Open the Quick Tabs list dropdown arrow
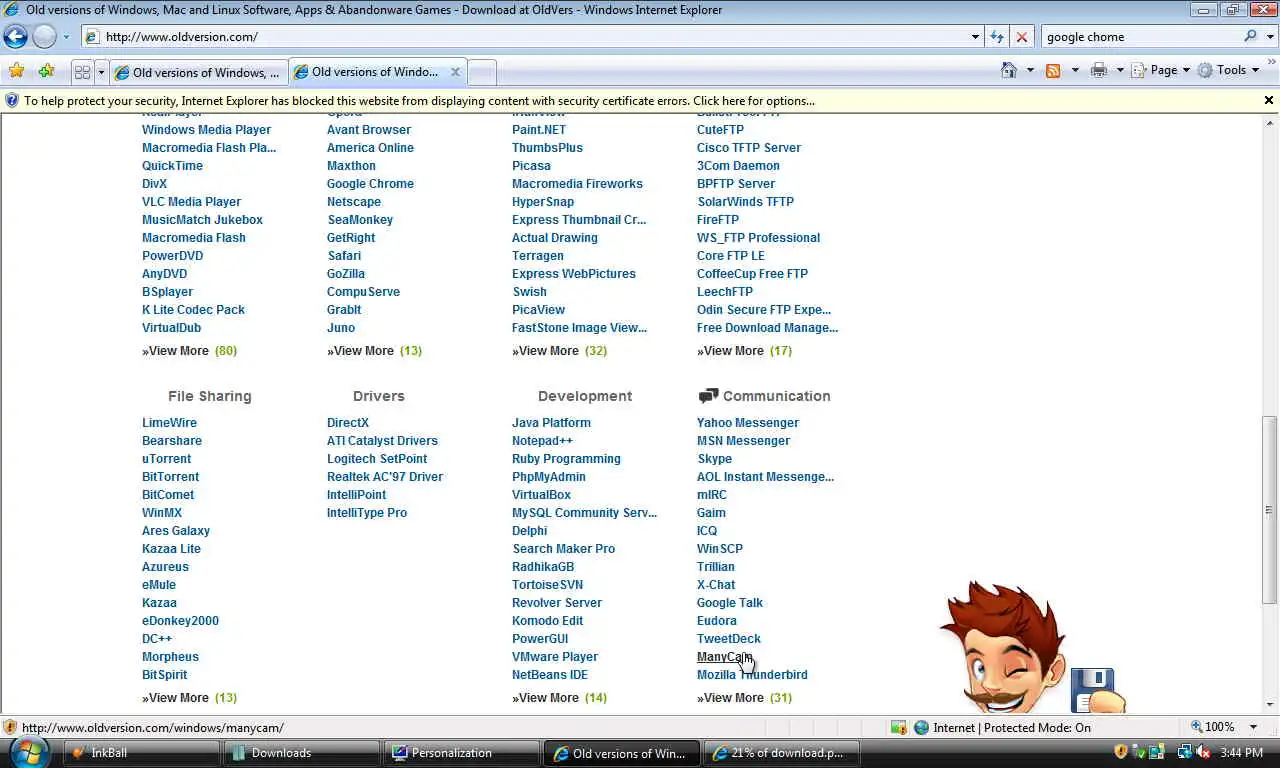Image resolution: width=1280 pixels, height=768 pixels. click(101, 72)
